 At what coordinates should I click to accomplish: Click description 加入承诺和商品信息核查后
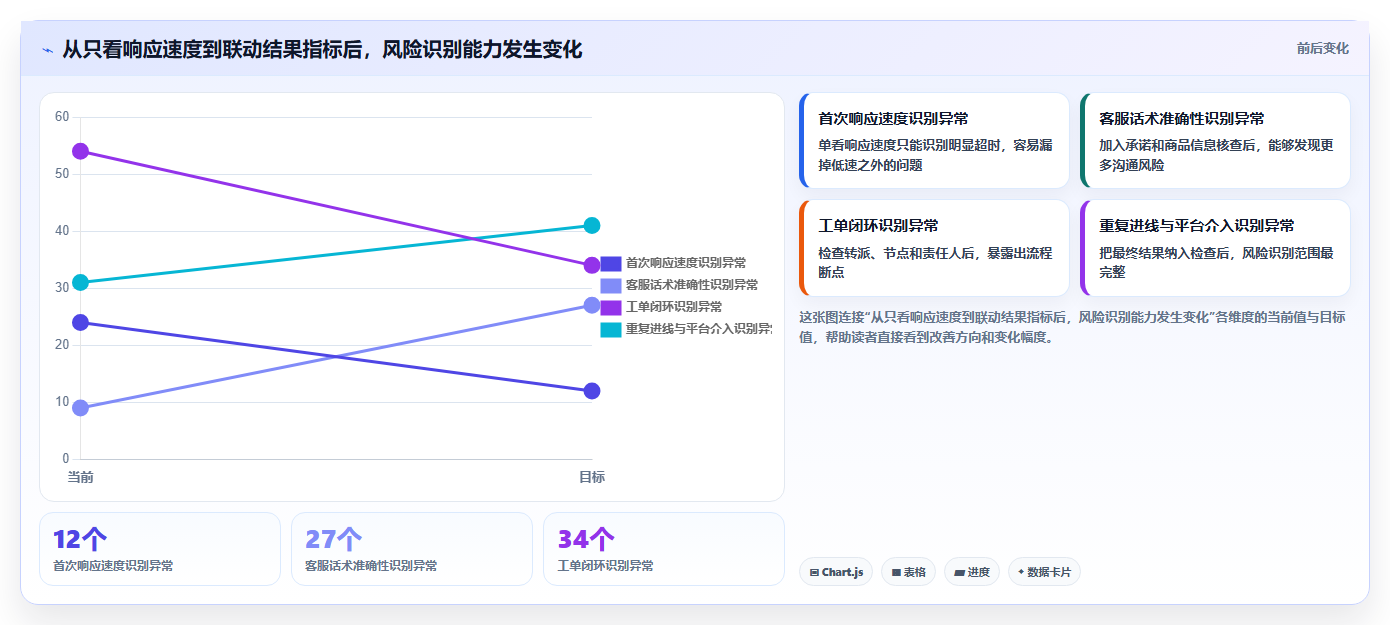coord(1216,155)
